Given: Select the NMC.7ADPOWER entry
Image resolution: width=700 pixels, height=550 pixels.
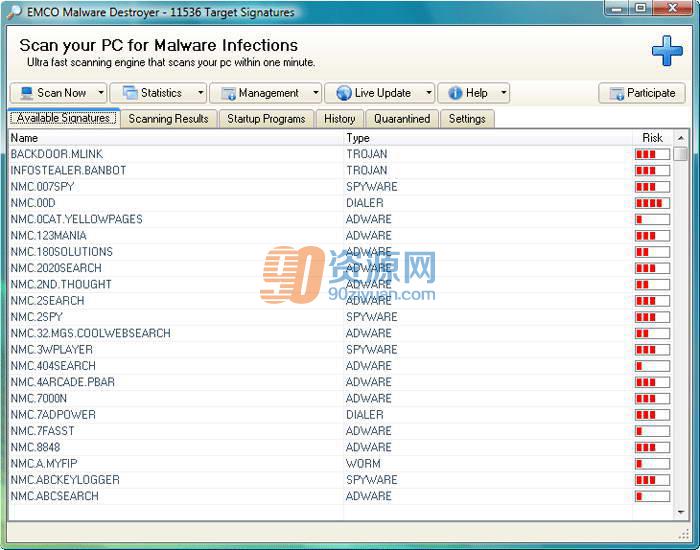Looking at the screenshot, I should [341, 415].
